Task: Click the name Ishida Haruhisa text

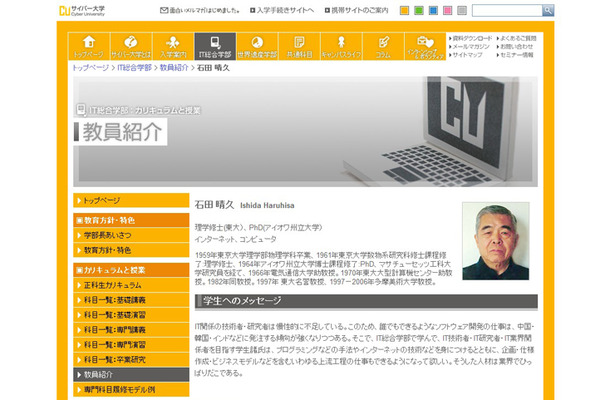Action: 267,205
